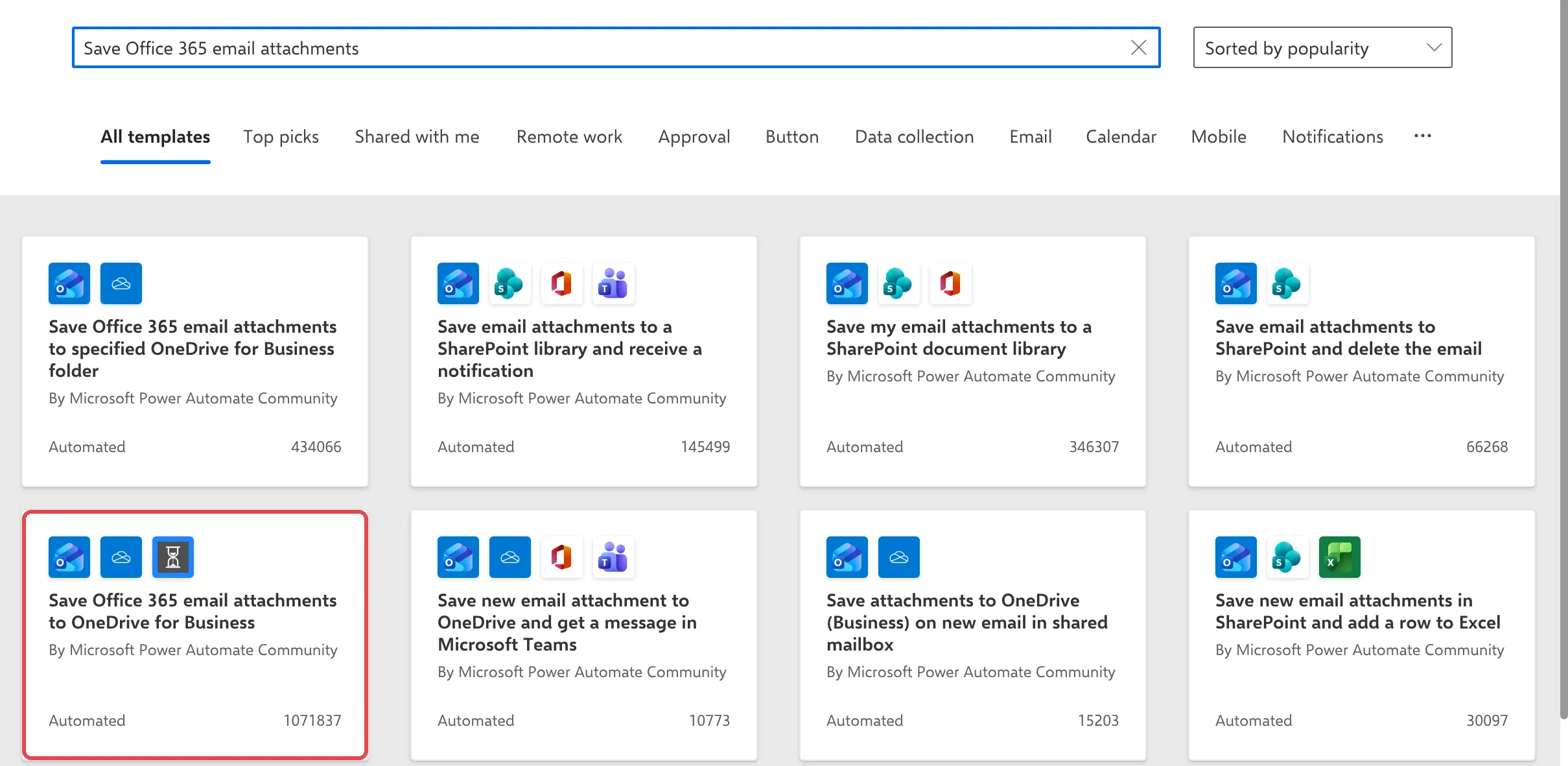Screen dimensions: 1568x766
Task: Click SharePoint icon on SharePoint library notification card
Action: (510, 283)
